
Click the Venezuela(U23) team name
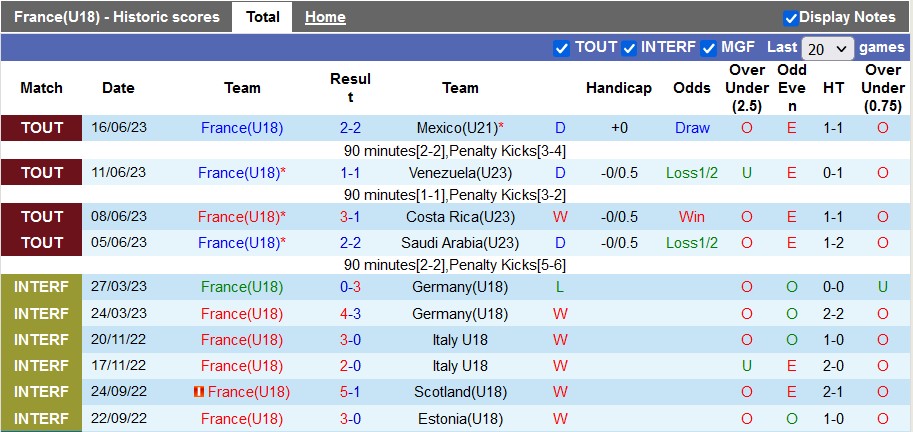[x=460, y=173]
